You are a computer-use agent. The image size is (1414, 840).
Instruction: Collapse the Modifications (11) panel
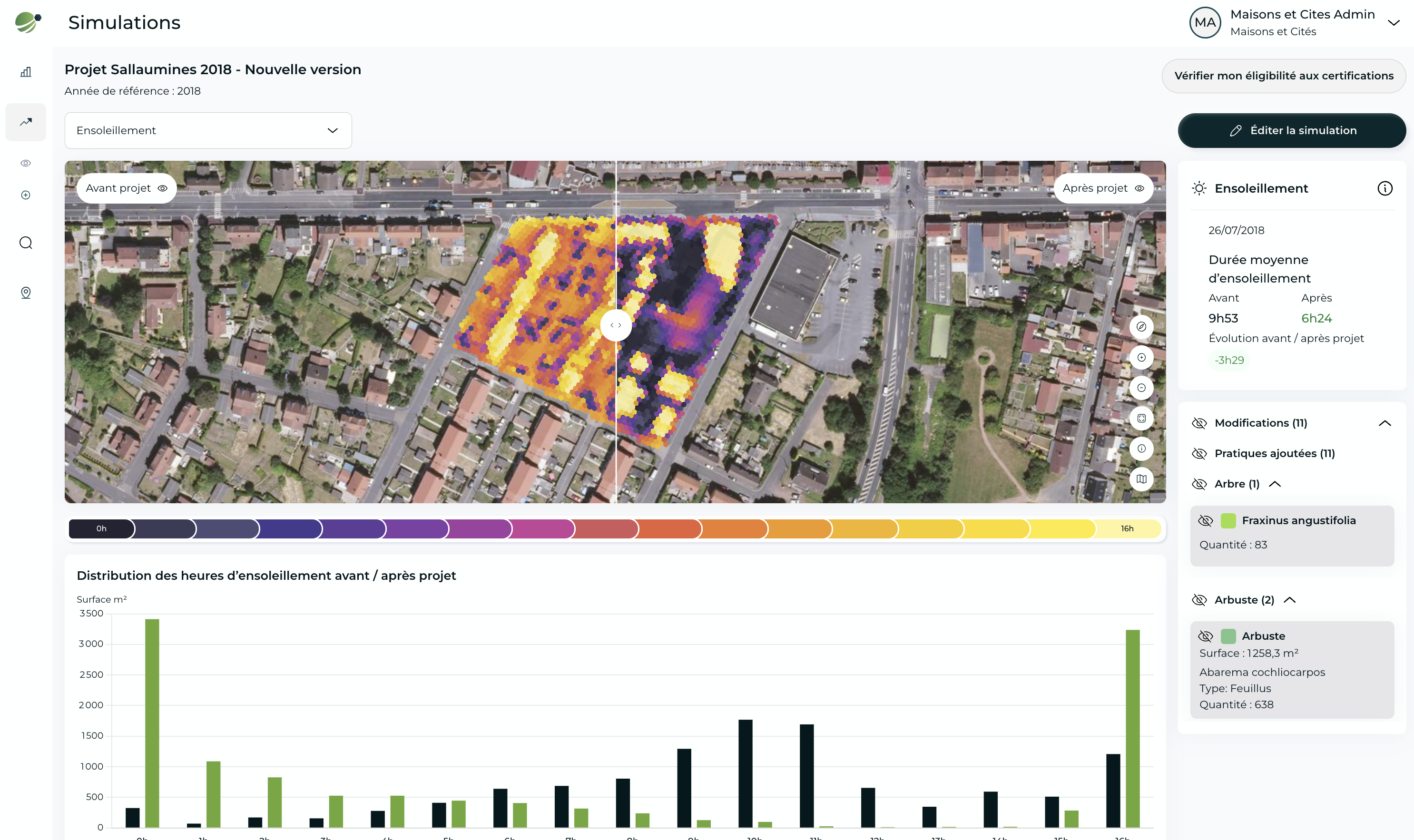click(x=1385, y=423)
